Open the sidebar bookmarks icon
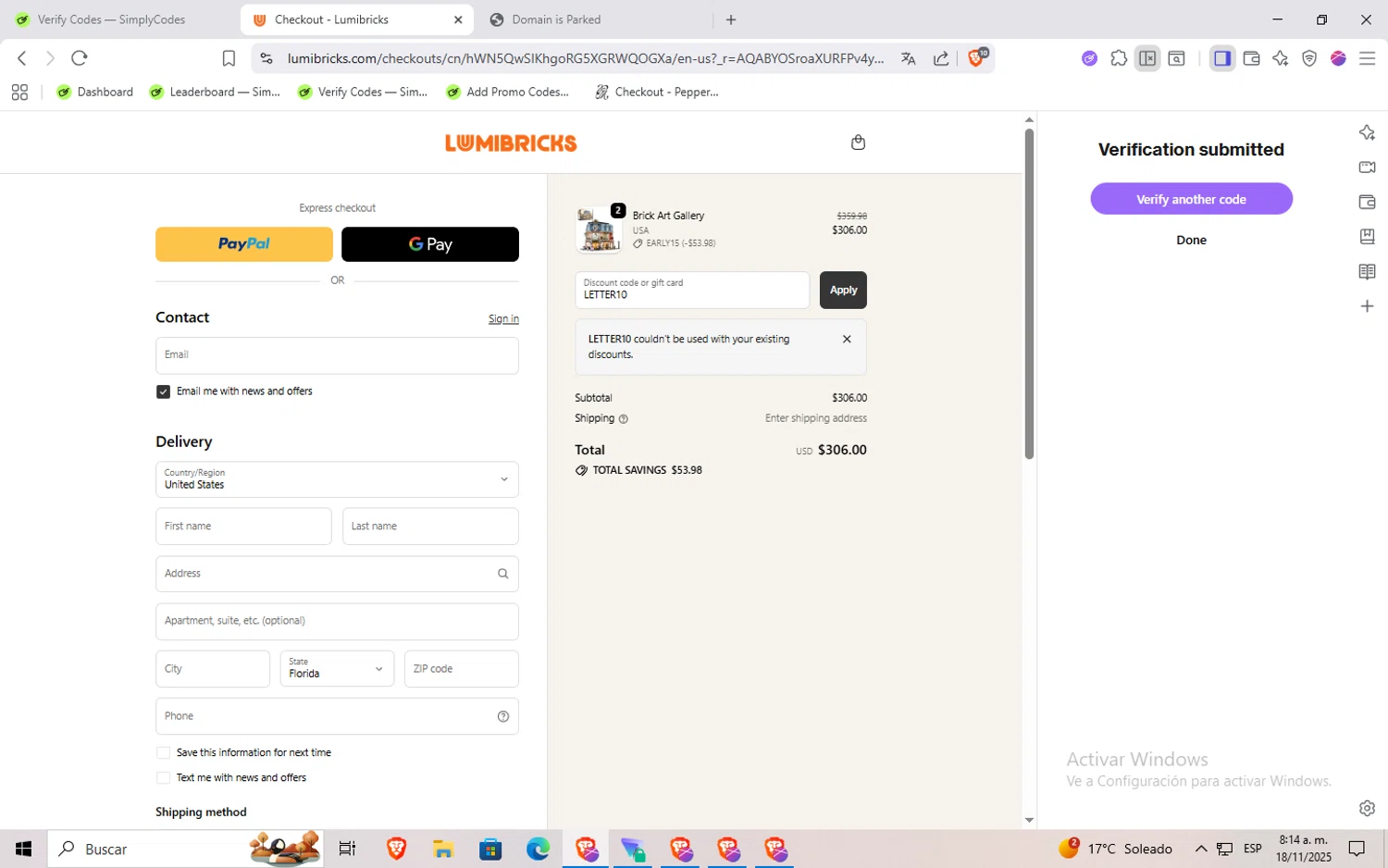The image size is (1388, 868). (1367, 236)
